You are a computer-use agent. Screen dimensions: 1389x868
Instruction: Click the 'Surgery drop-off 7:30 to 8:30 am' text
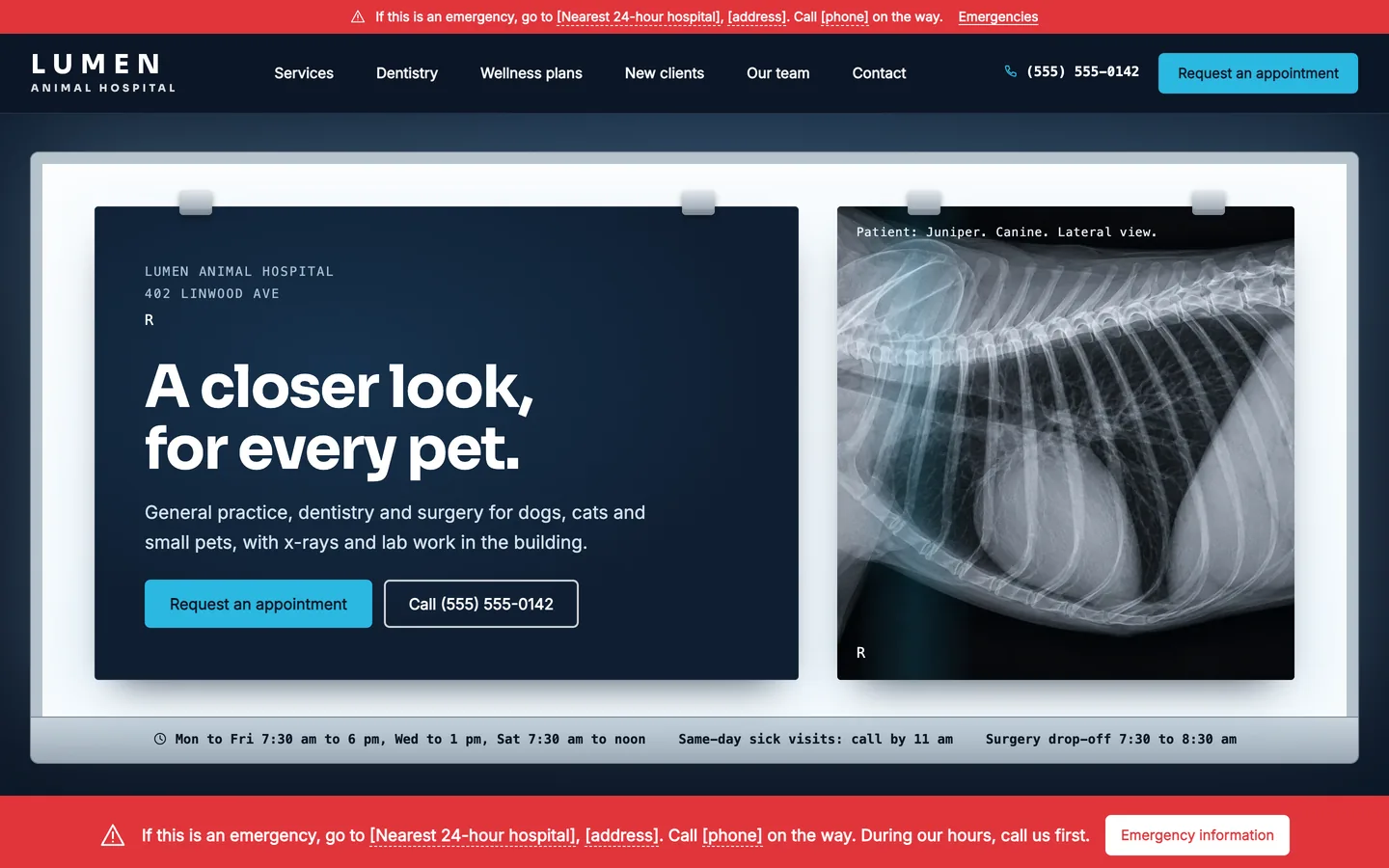tap(1111, 739)
